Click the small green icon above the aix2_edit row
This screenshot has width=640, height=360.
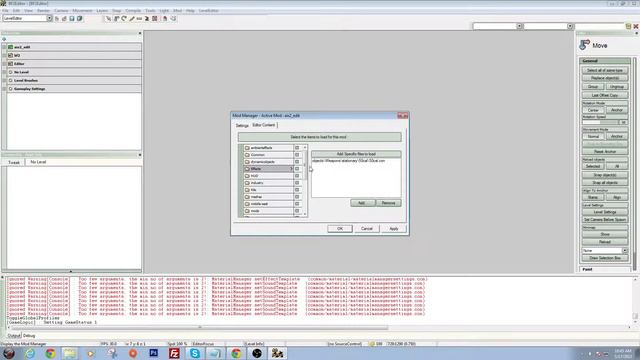4,39
